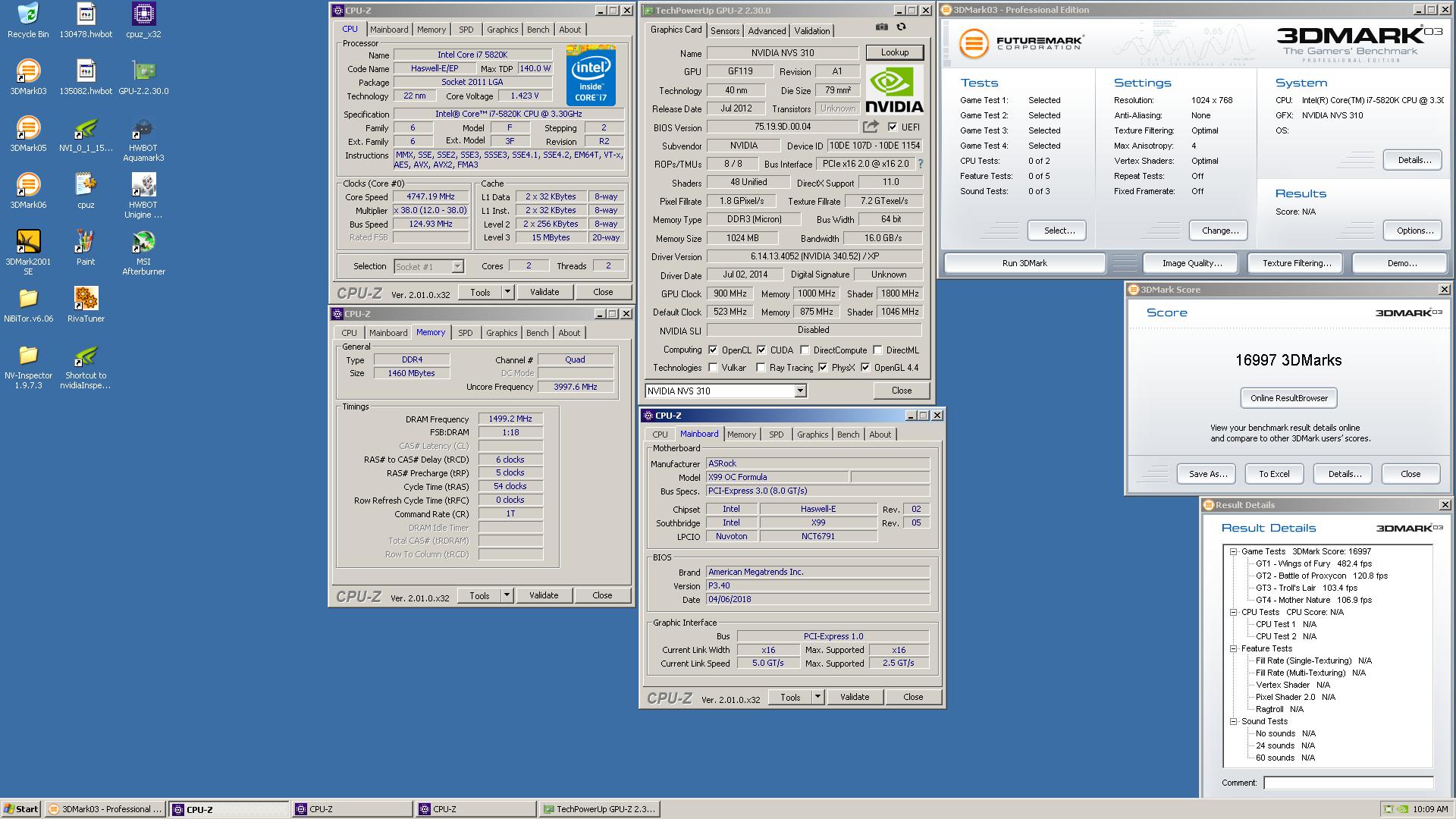This screenshot has height=819, width=1456.
Task: Click PCIe bus interface question mark
Action: pos(921,164)
